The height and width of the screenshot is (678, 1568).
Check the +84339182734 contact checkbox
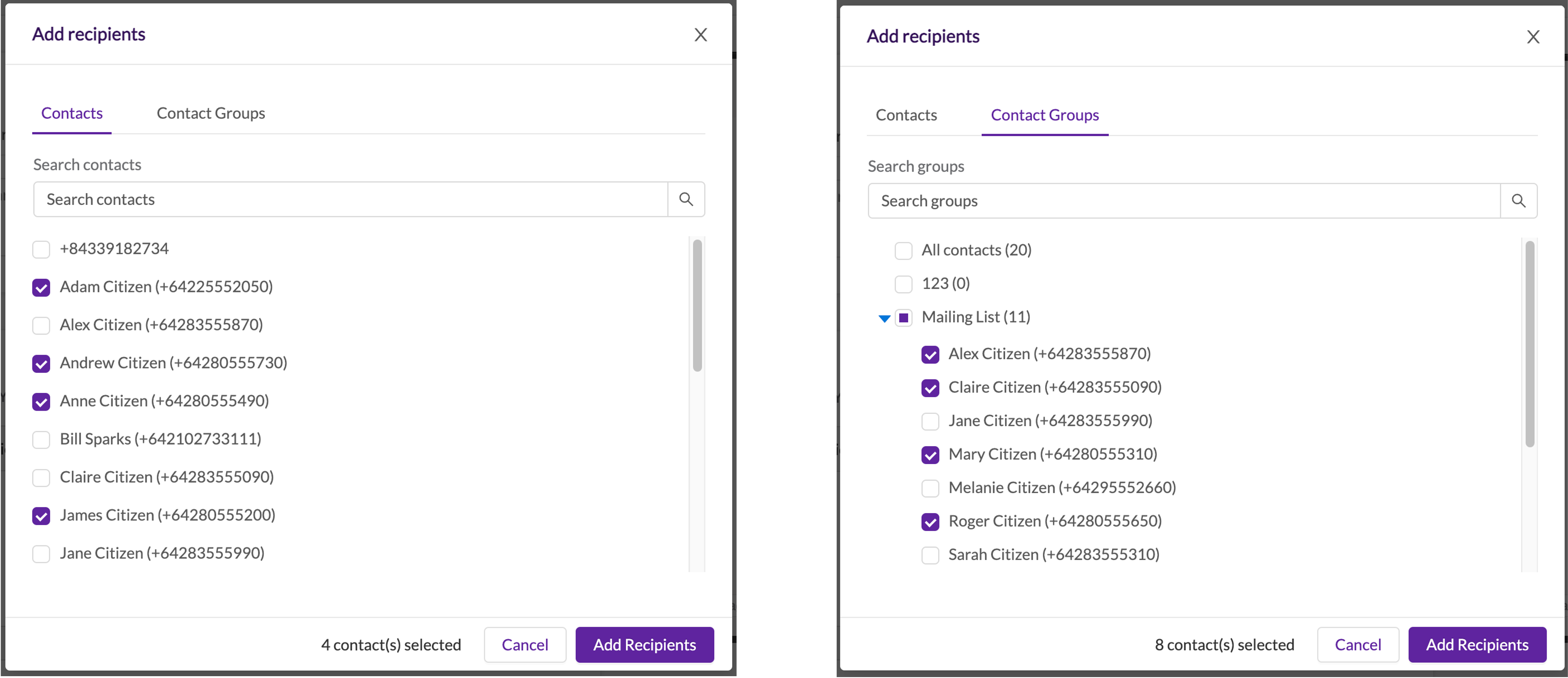click(x=41, y=249)
